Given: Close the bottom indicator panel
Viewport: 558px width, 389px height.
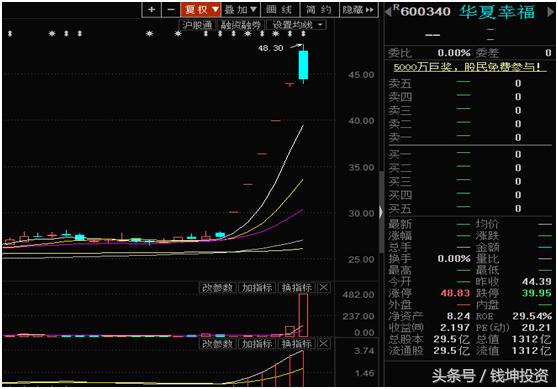Looking at the screenshot, I should [323, 344].
